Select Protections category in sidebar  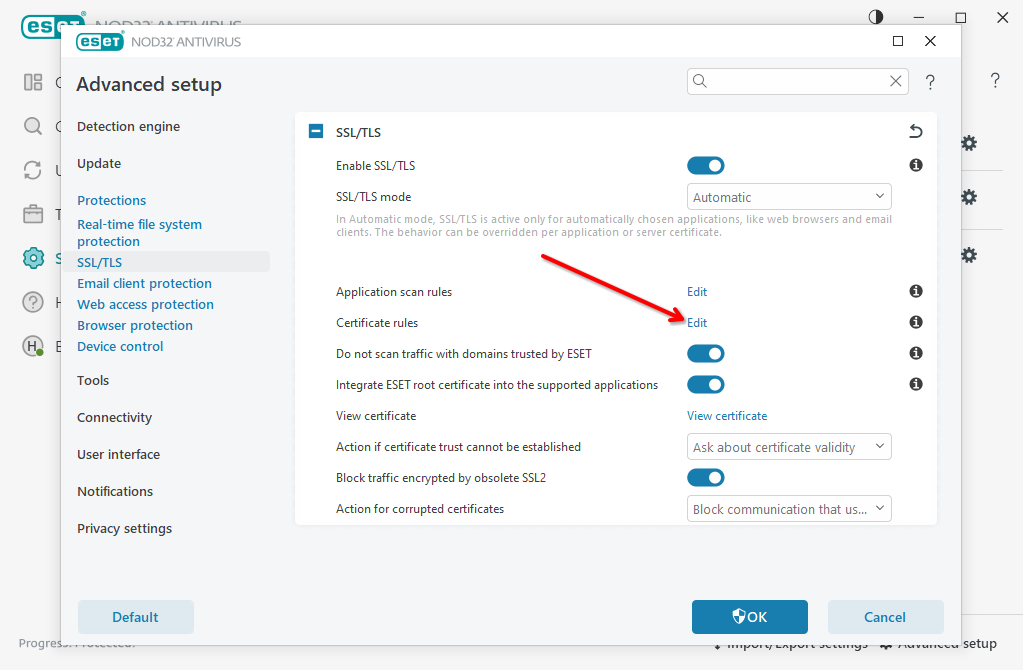[x=112, y=200]
